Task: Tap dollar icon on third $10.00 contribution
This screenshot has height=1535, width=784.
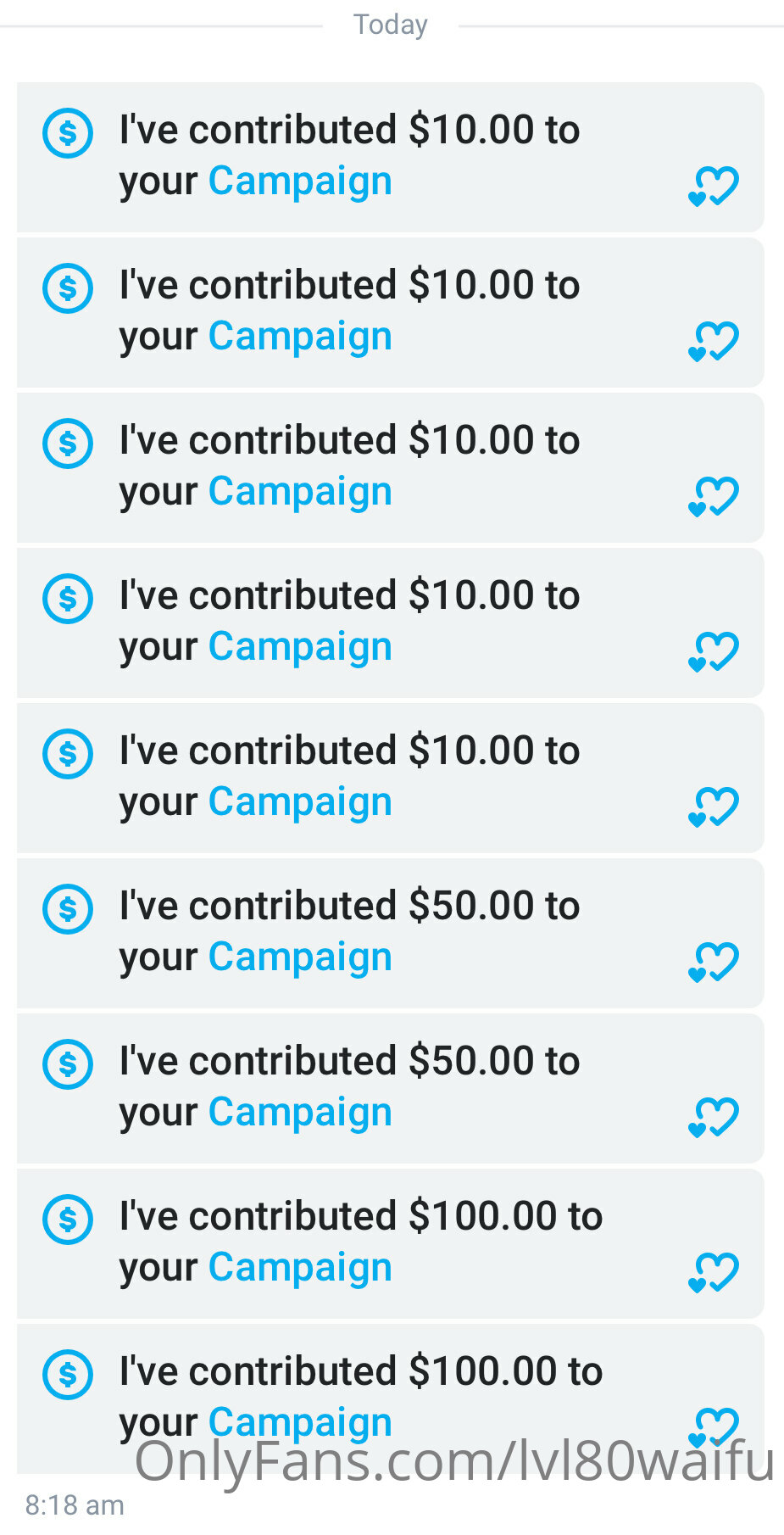Action: [x=68, y=444]
